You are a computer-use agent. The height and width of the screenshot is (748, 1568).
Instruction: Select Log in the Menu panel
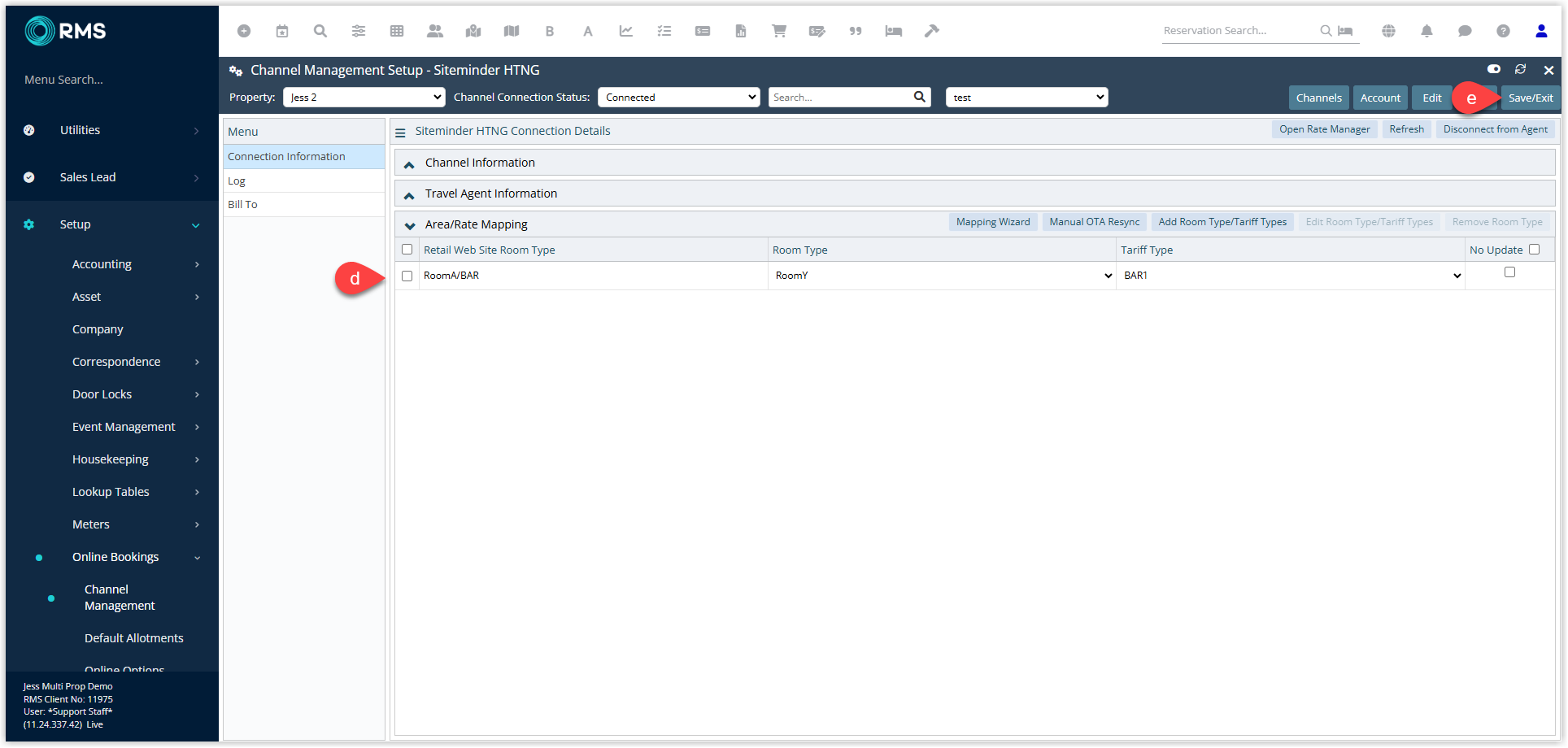[304, 180]
